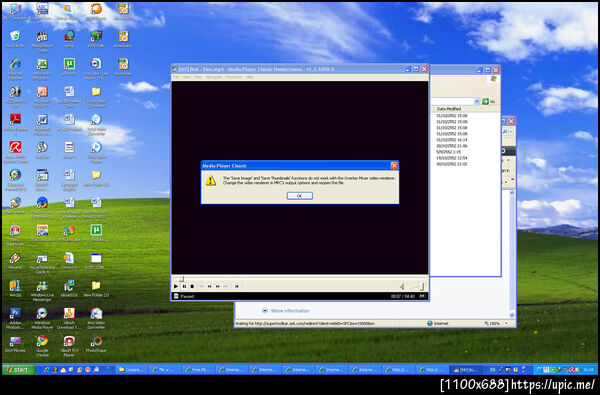Select Microsoft Office Word desktop shortcut

coord(42,125)
